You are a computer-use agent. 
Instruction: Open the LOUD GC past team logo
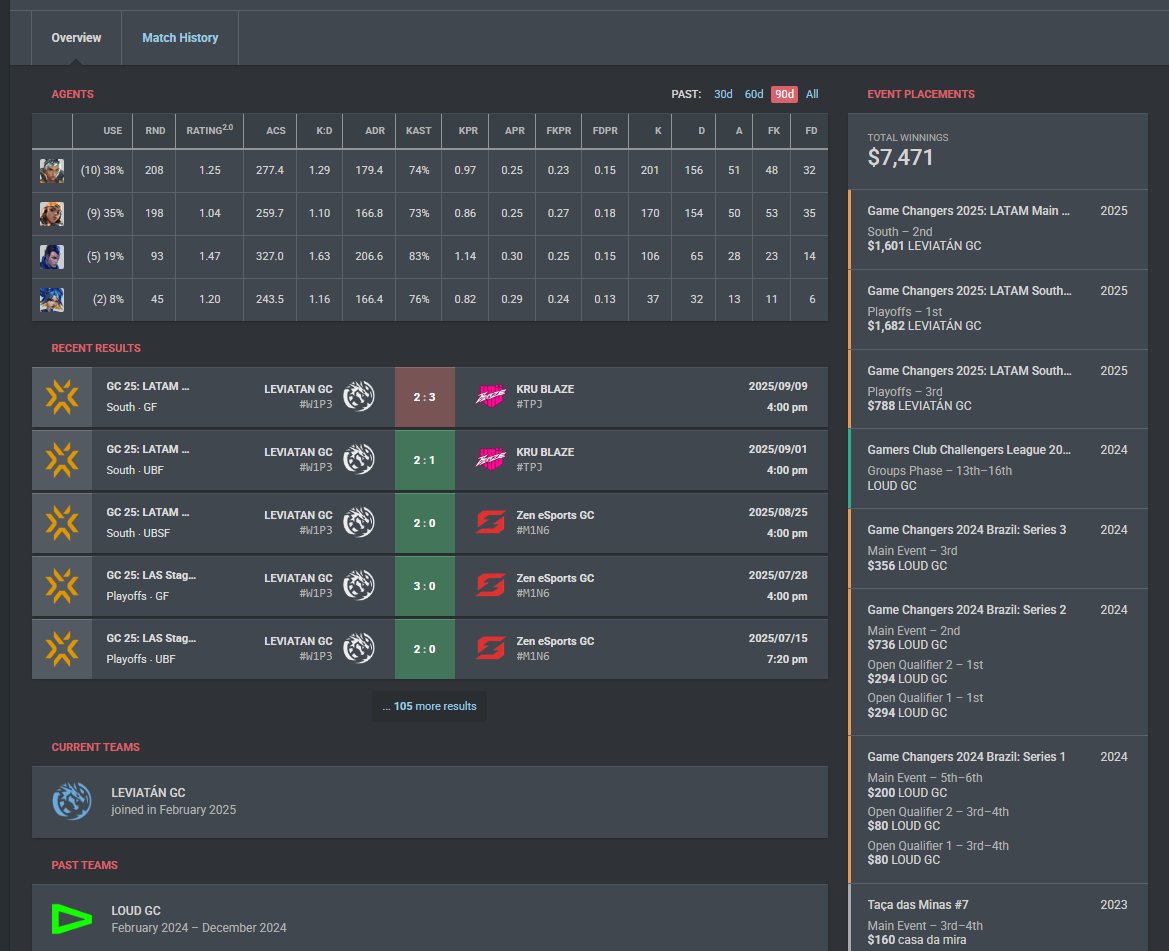coord(72,919)
